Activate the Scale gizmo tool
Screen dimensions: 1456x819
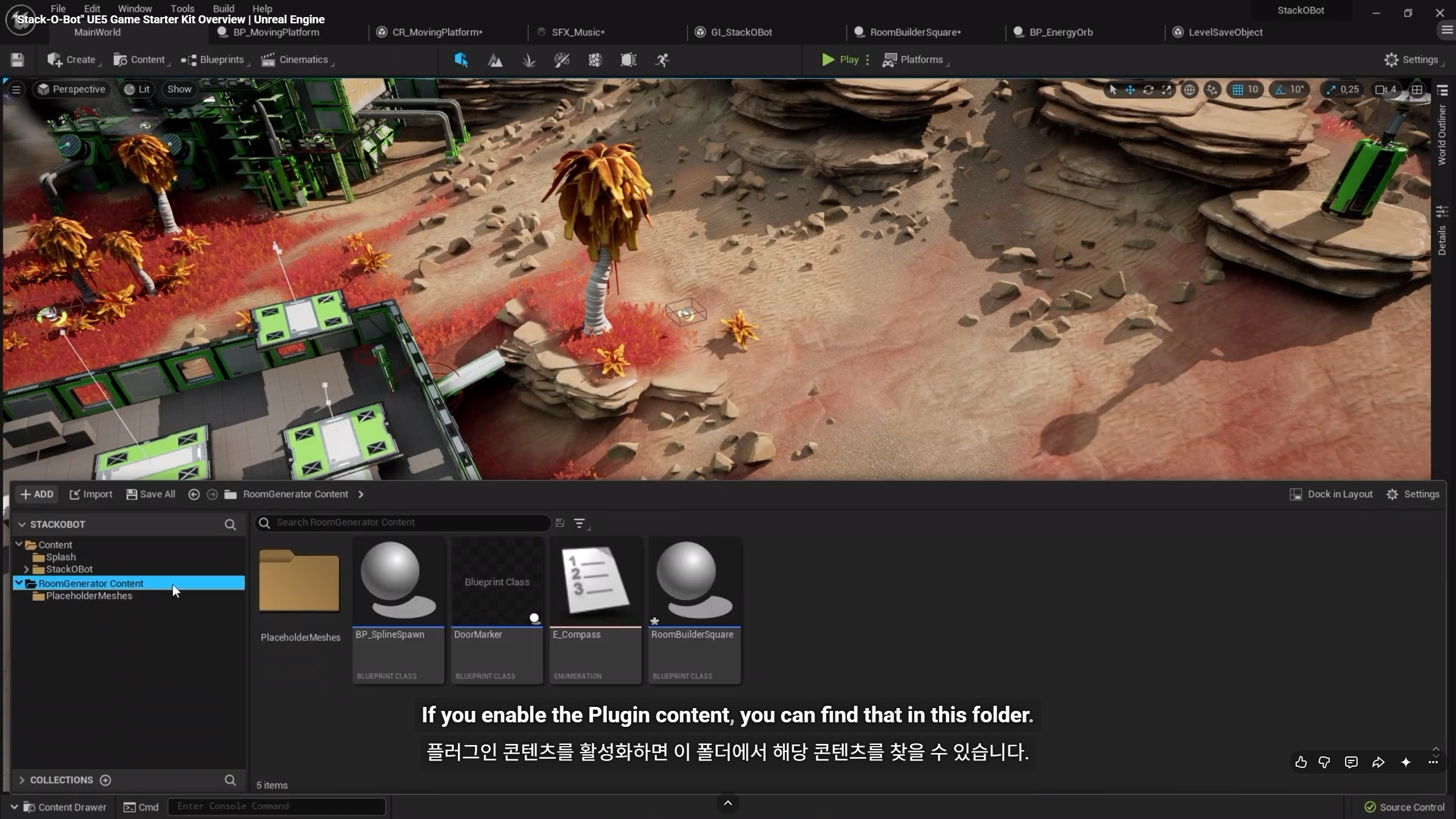1167,89
